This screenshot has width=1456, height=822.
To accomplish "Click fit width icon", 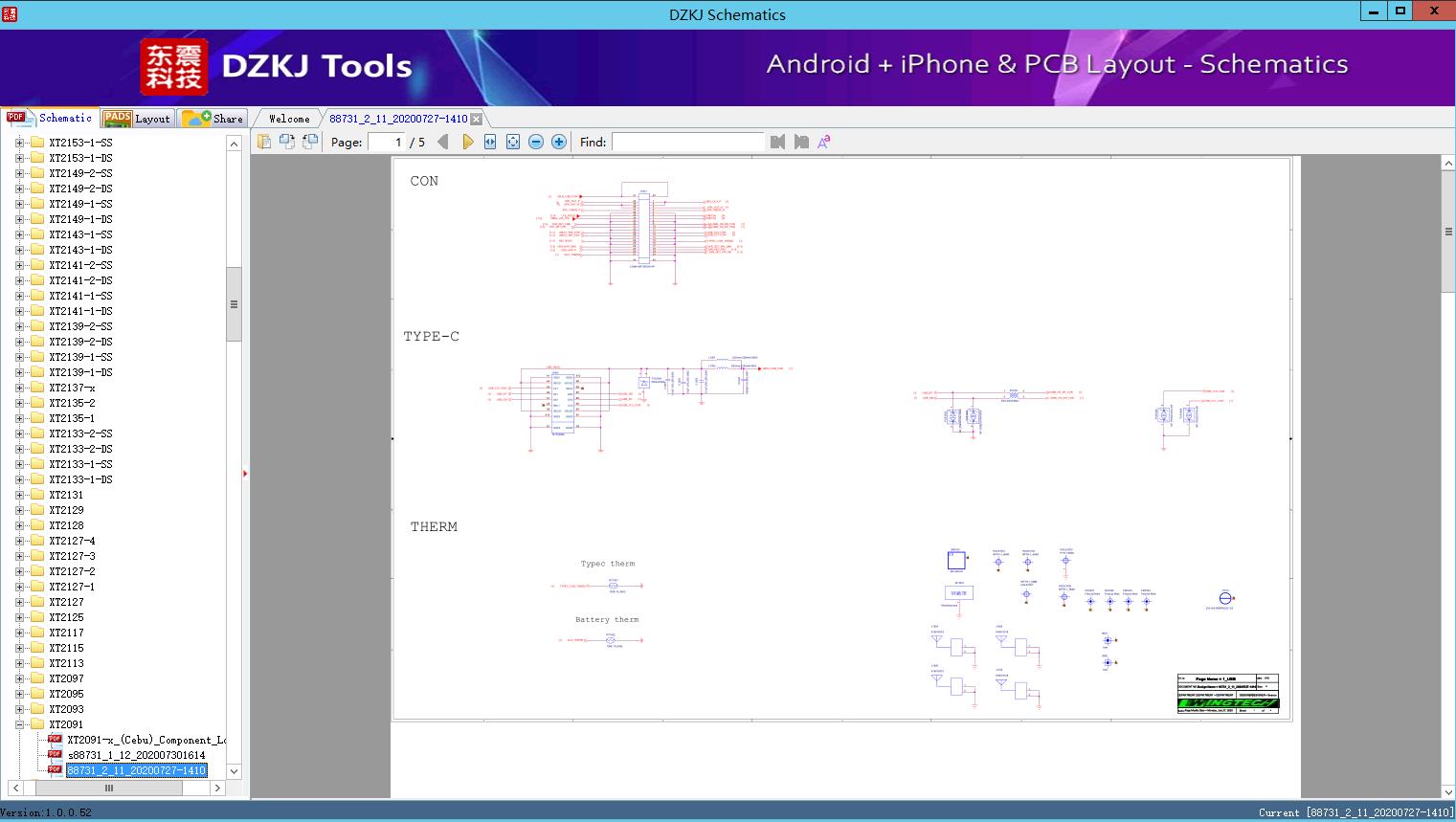I will pyautogui.click(x=490, y=142).
